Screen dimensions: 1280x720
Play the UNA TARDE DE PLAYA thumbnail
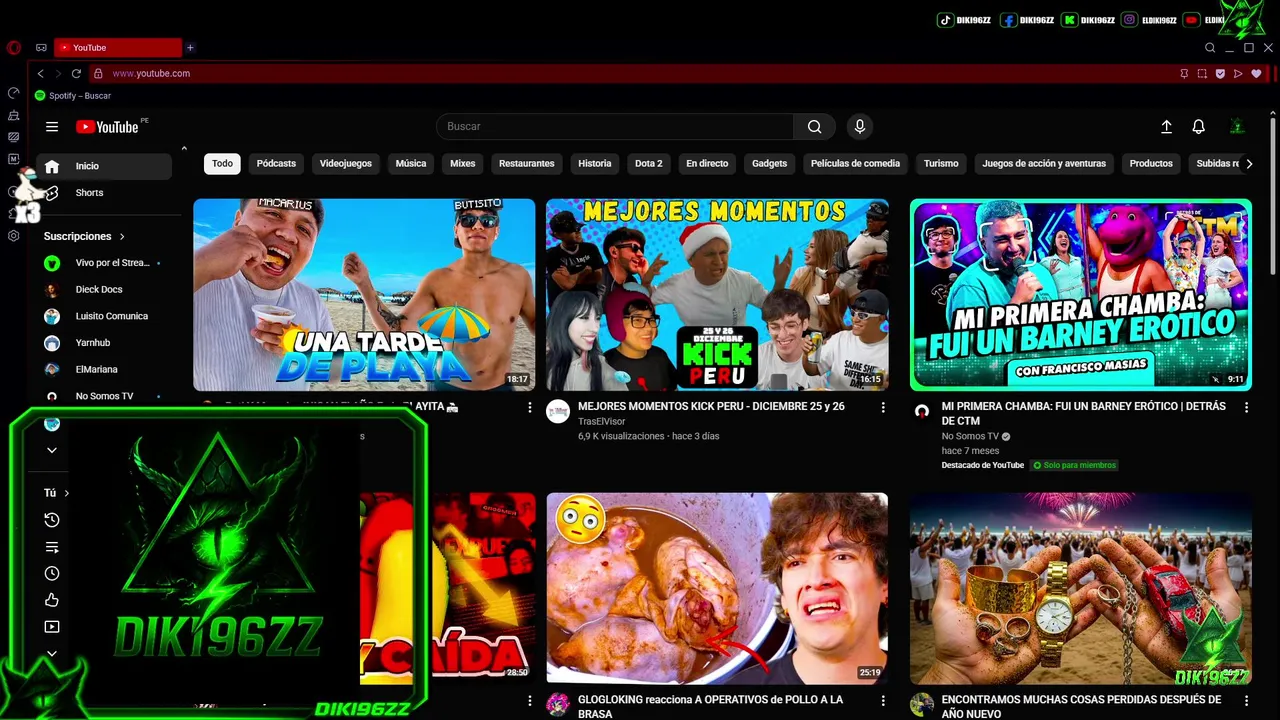point(364,294)
